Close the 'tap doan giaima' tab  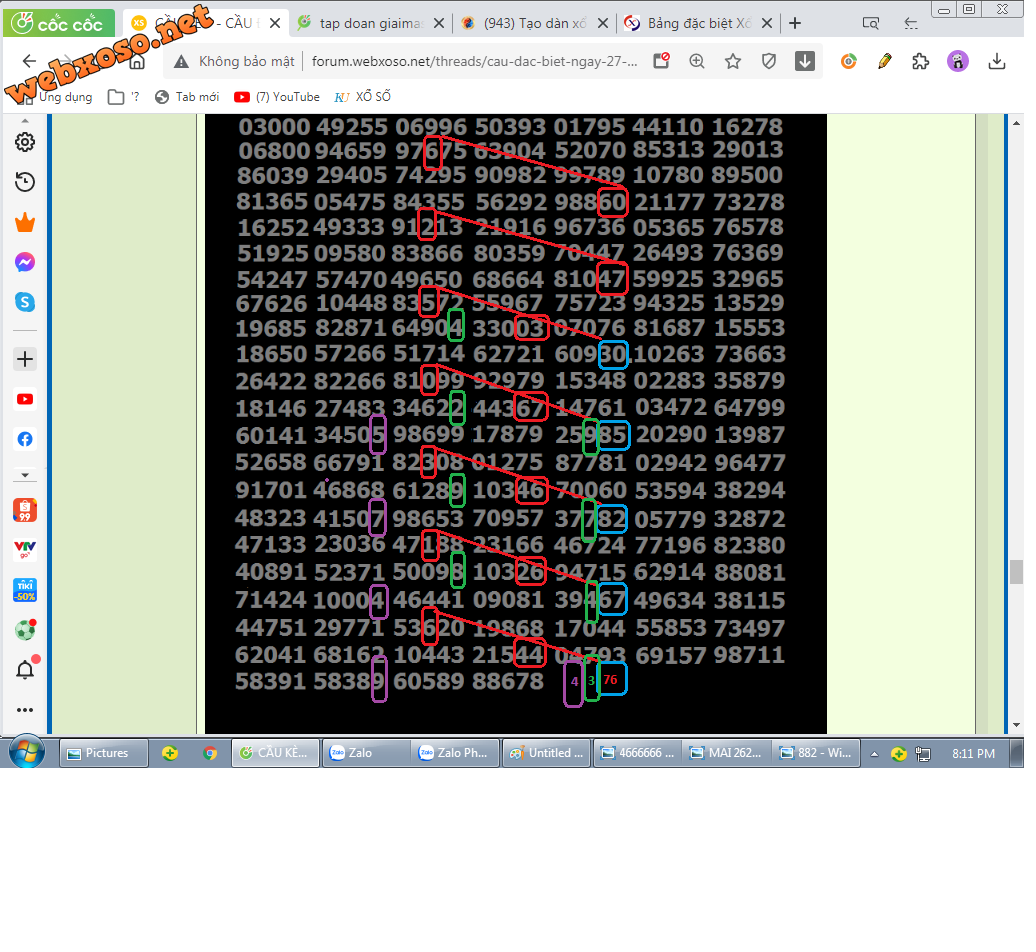pyautogui.click(x=439, y=23)
